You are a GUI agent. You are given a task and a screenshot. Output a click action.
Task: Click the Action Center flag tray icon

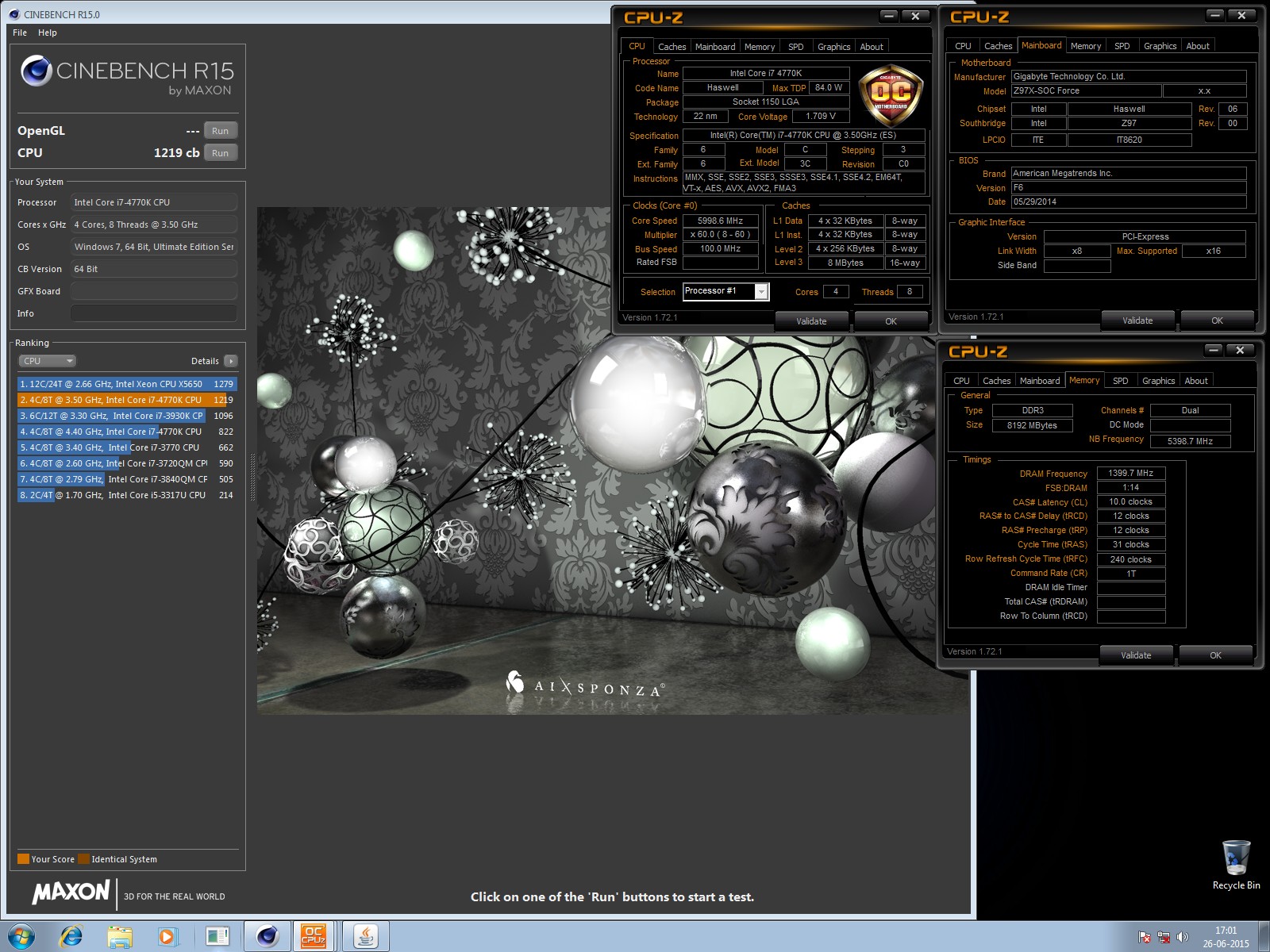[1145, 937]
